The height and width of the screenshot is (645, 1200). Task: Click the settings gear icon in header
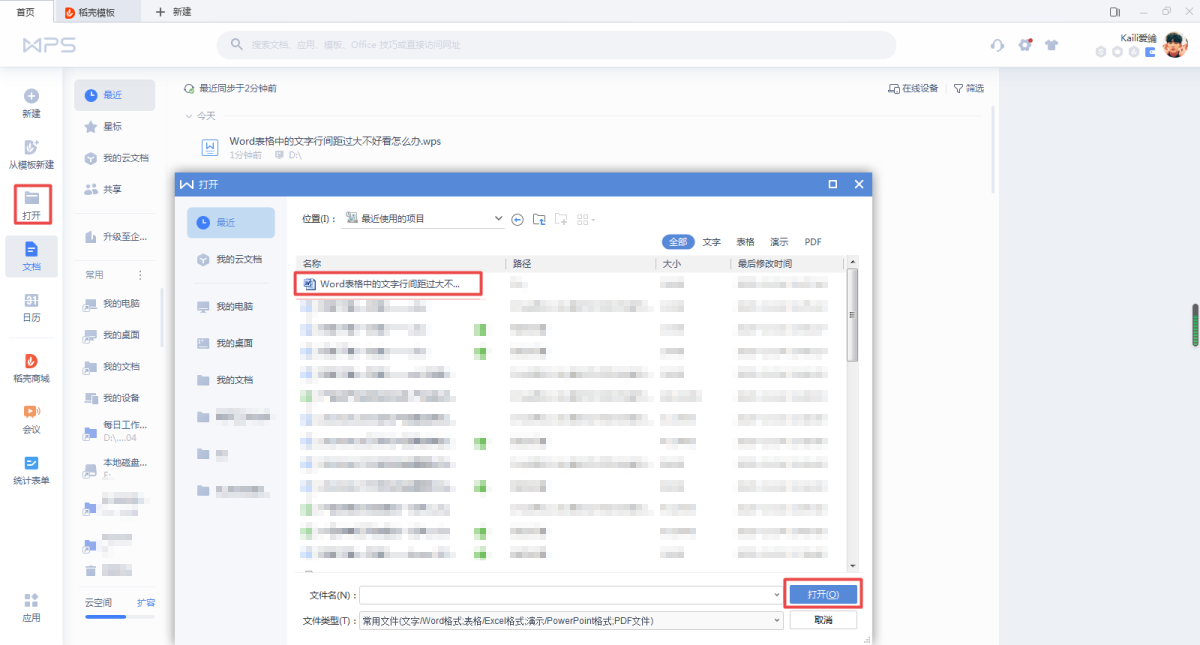(1025, 45)
